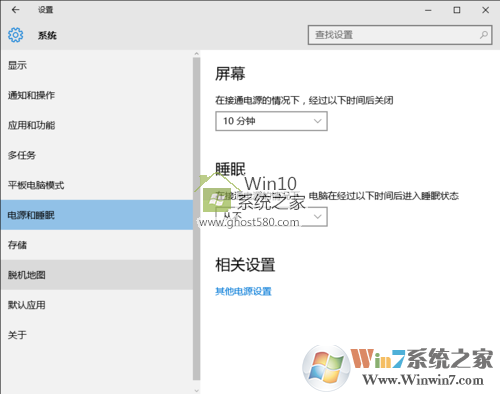Click the sidebar scrollbar up arrow
The width and height of the screenshot is (500, 394).
[196, 54]
